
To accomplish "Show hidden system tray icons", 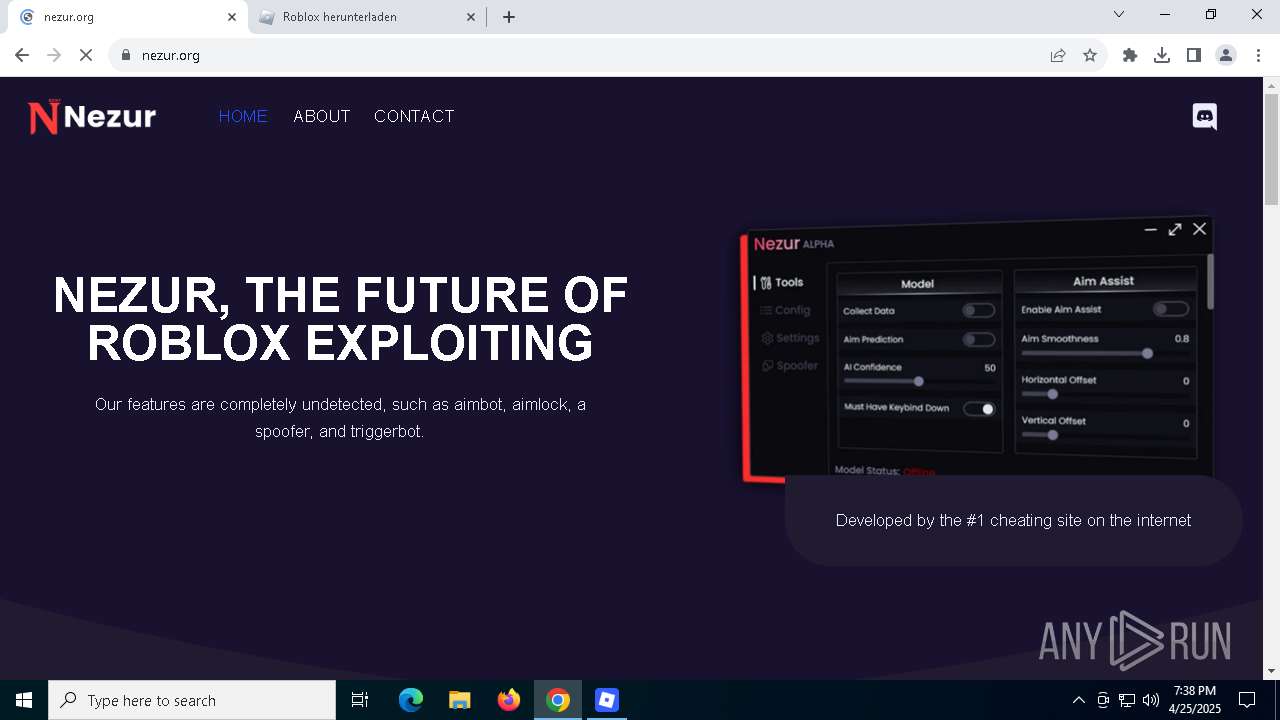I will [1078, 700].
